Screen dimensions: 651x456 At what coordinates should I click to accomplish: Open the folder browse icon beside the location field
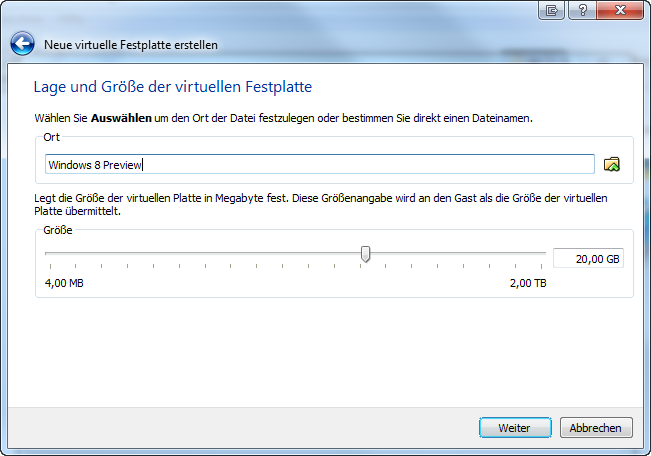613,164
